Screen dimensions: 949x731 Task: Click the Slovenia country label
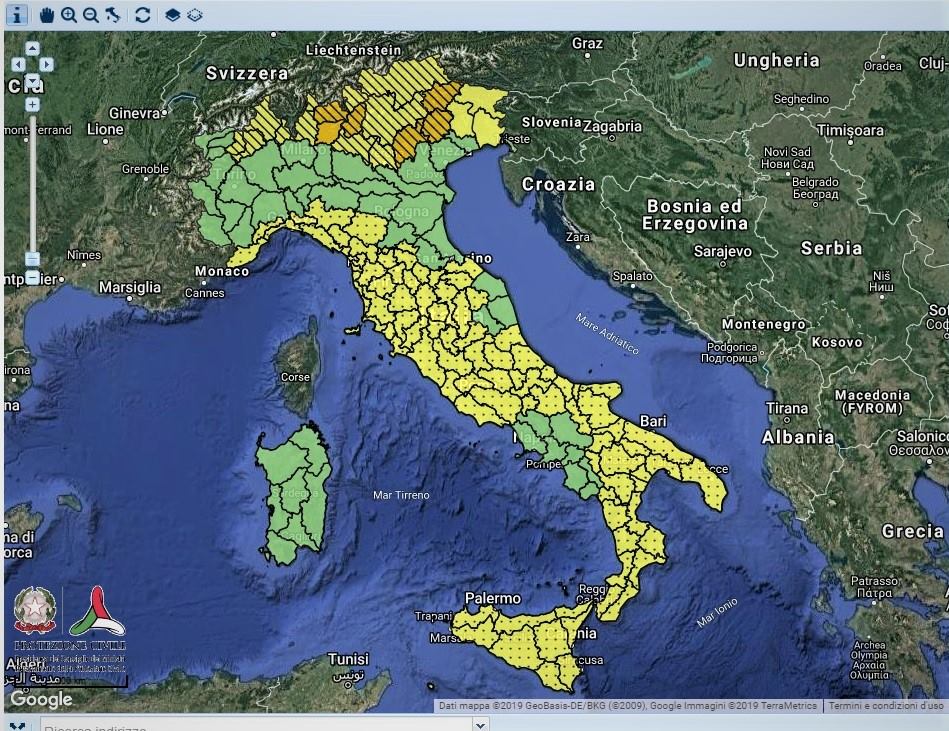pos(551,122)
